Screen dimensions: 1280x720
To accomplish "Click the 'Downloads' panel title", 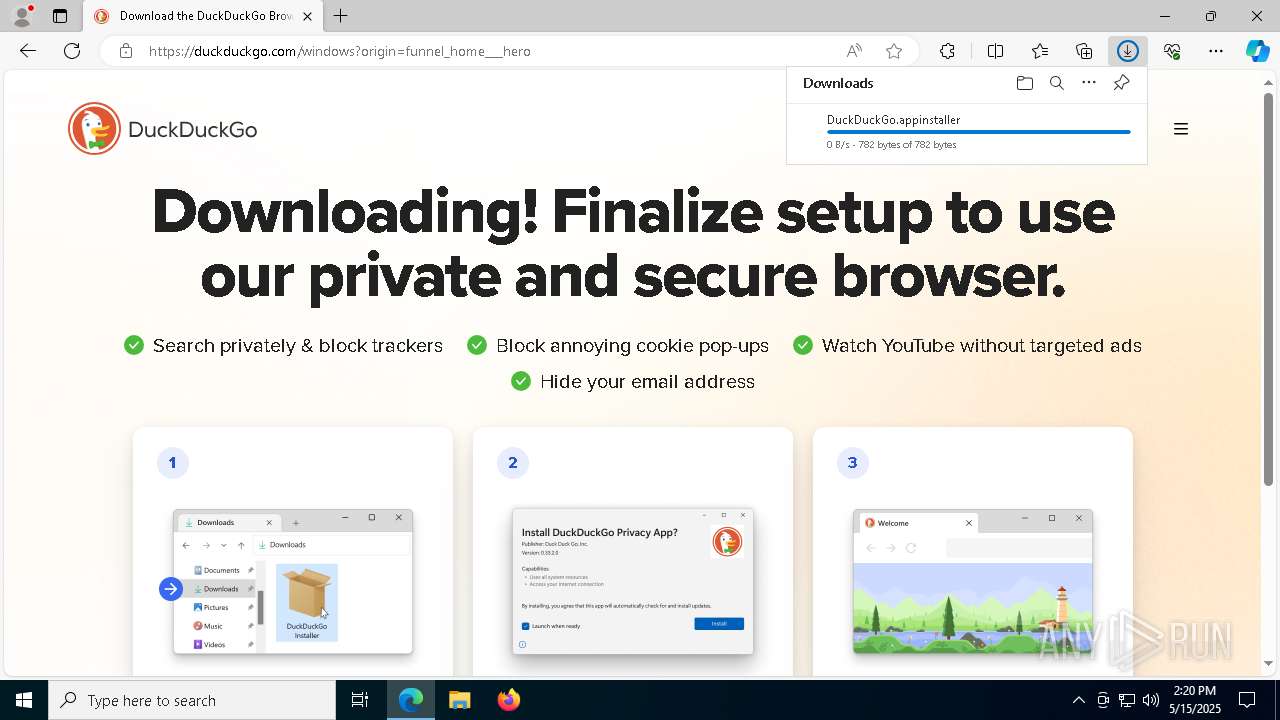I will point(838,83).
